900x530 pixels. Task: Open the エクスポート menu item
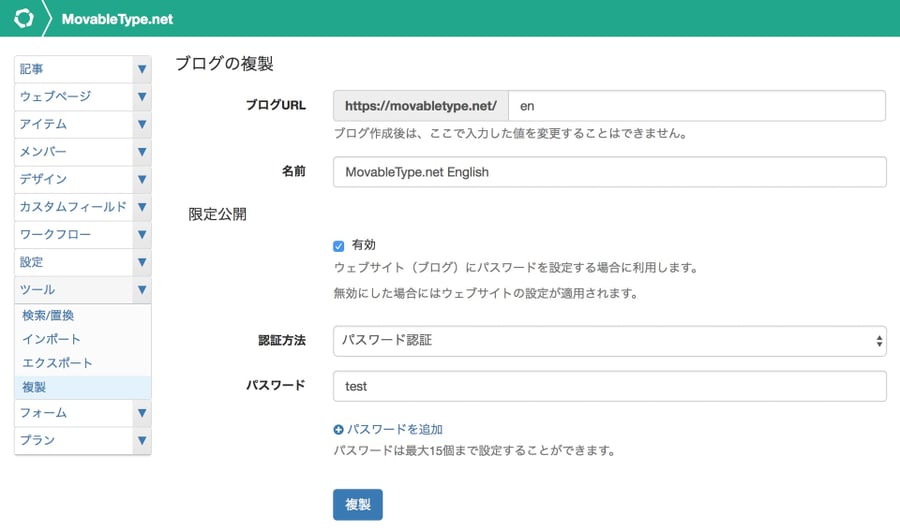coord(57,363)
